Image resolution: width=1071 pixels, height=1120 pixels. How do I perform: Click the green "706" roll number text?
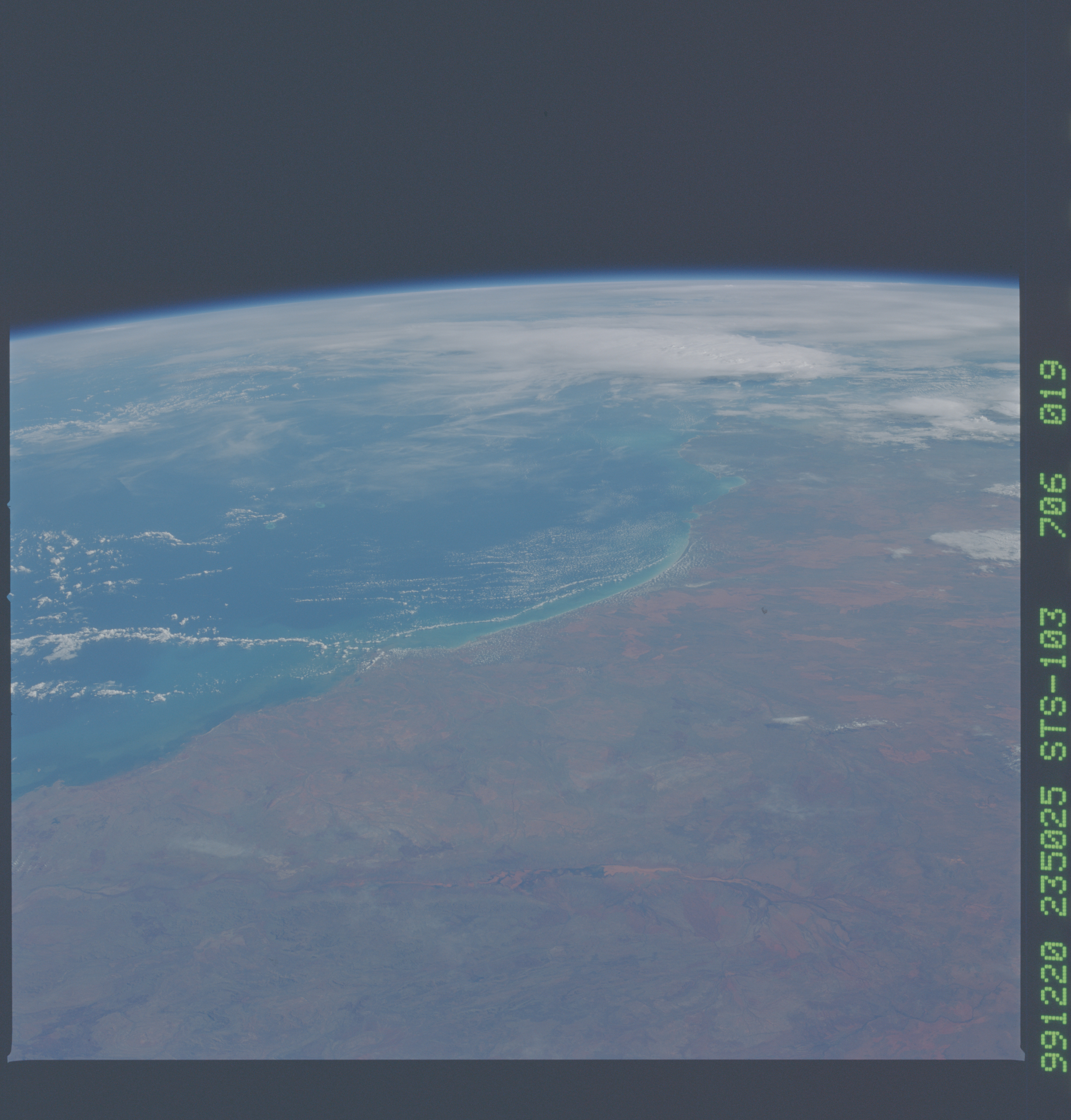point(1052,505)
